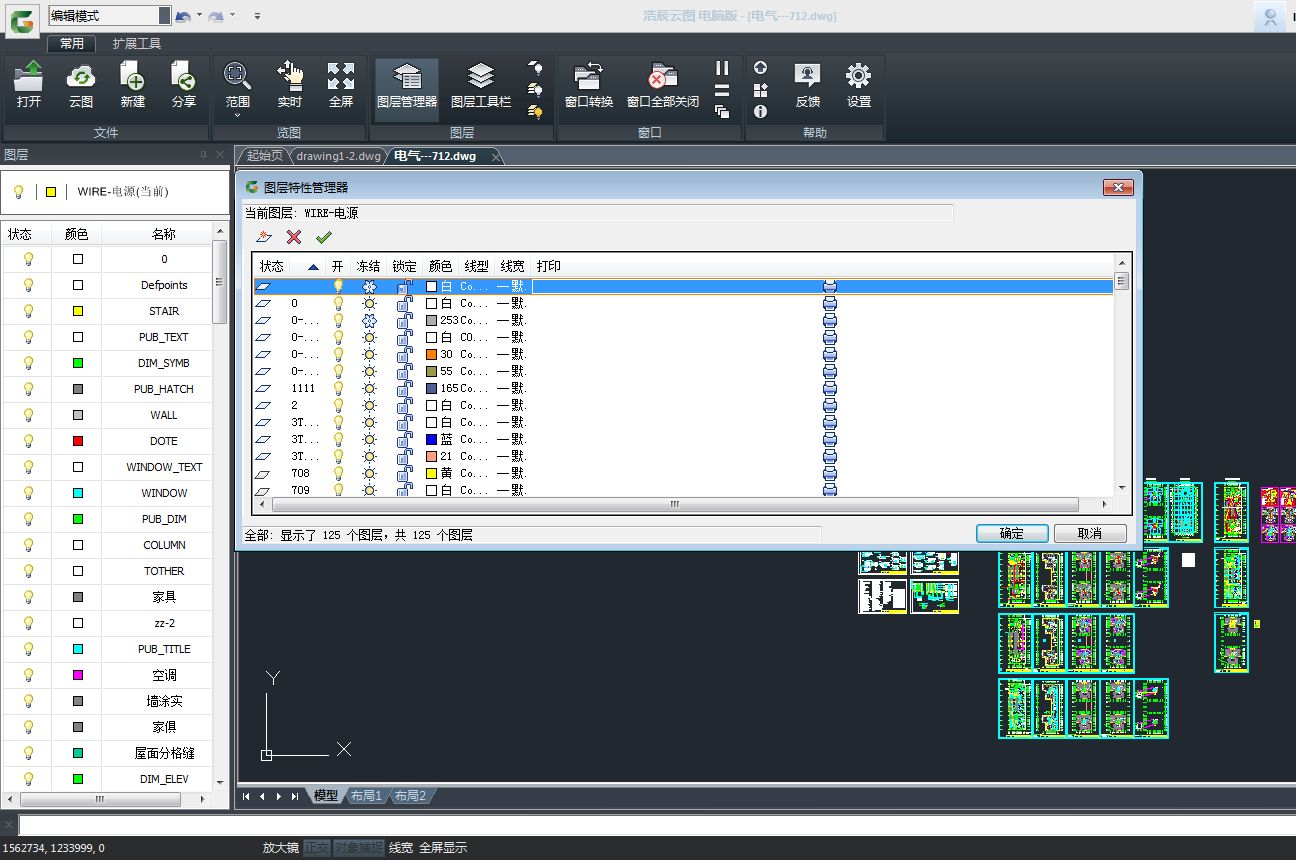
Task: Toggle freeze sun icon for layer 1111
Action: pos(369,388)
